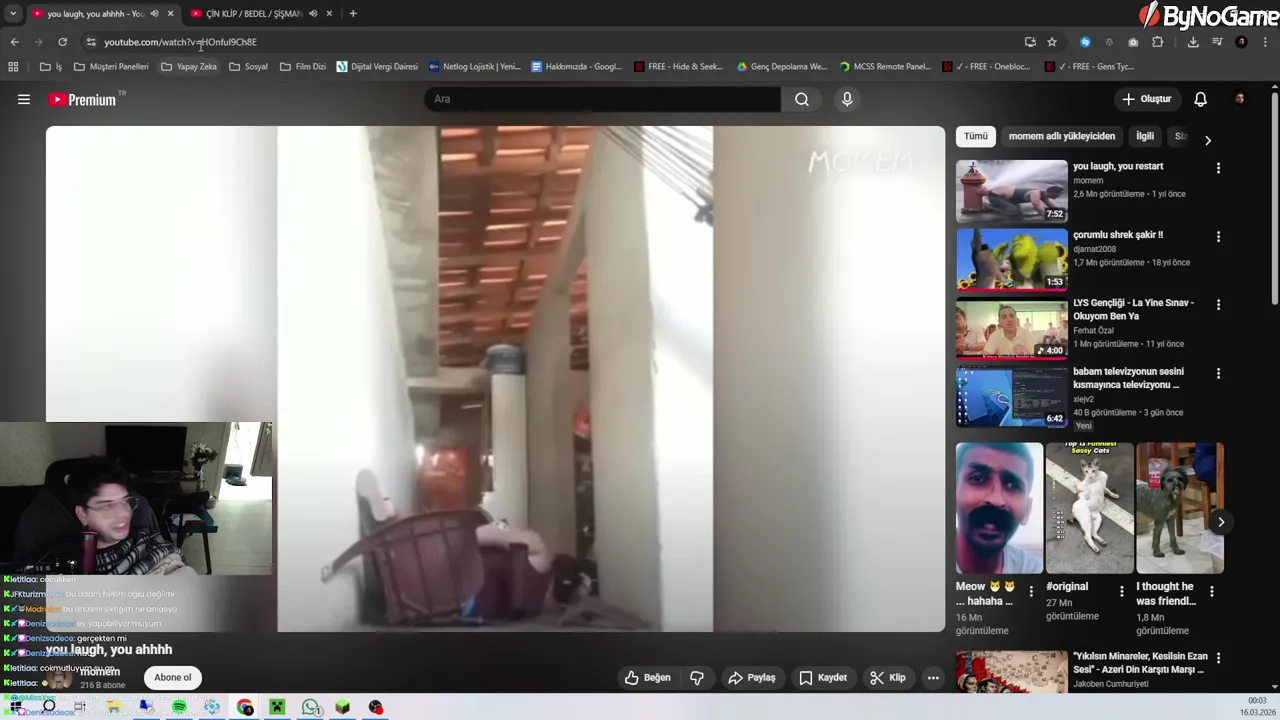Image resolution: width=1280 pixels, height=720 pixels.
Task: Start voice search with microphone icon
Action: pos(847,99)
